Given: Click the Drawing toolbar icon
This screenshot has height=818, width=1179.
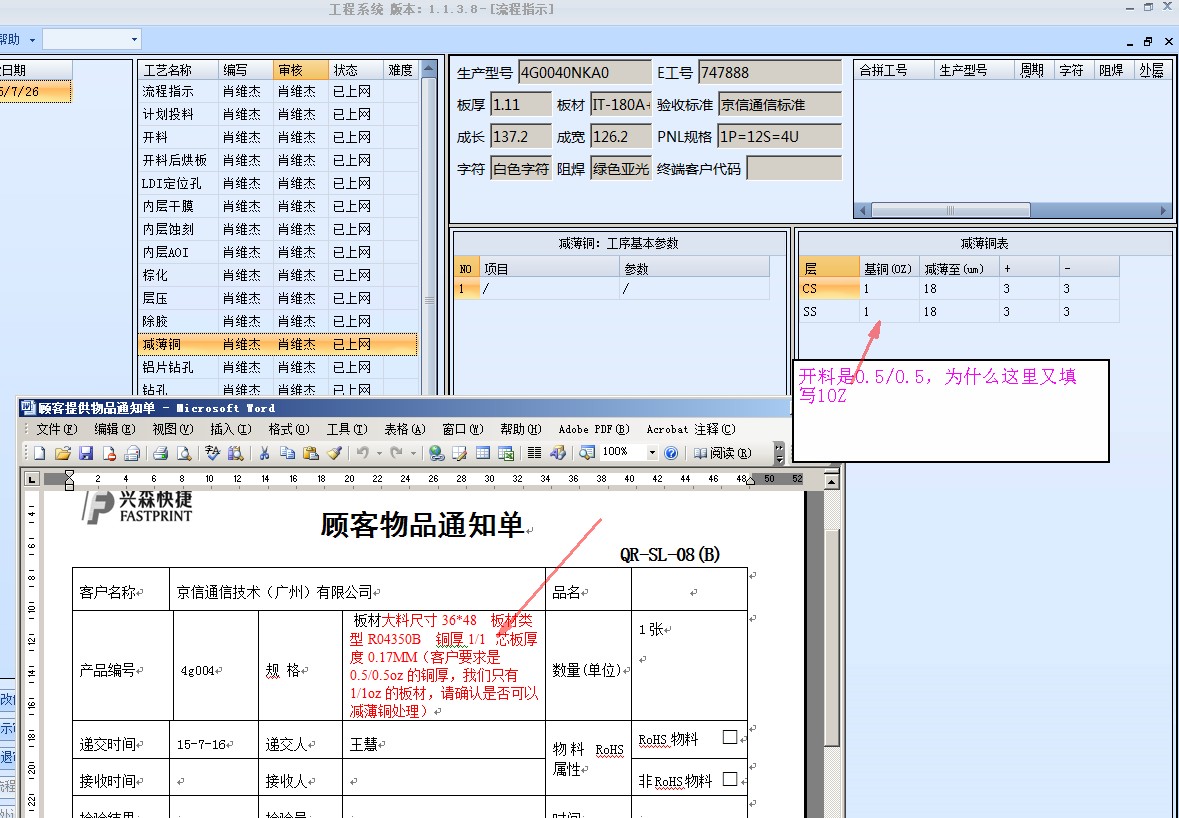Looking at the screenshot, I should (x=558, y=453).
